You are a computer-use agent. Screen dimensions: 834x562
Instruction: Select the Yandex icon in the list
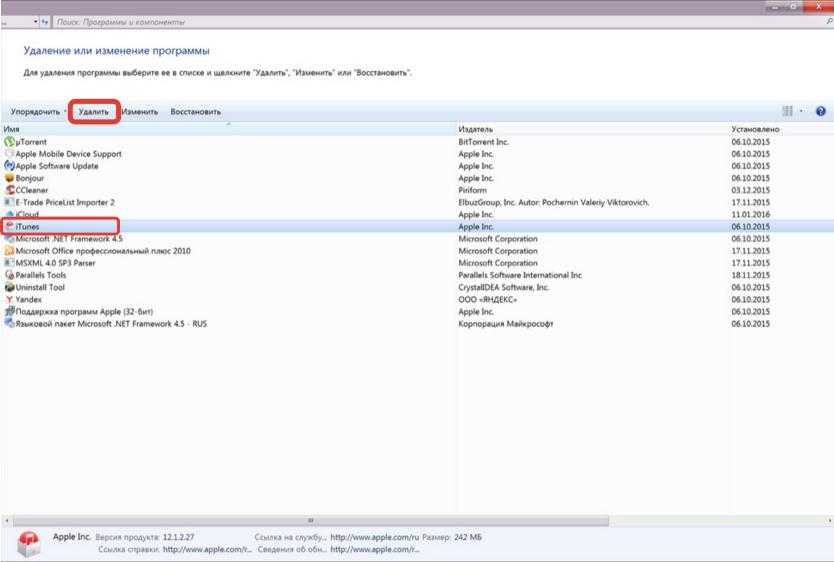[9, 299]
